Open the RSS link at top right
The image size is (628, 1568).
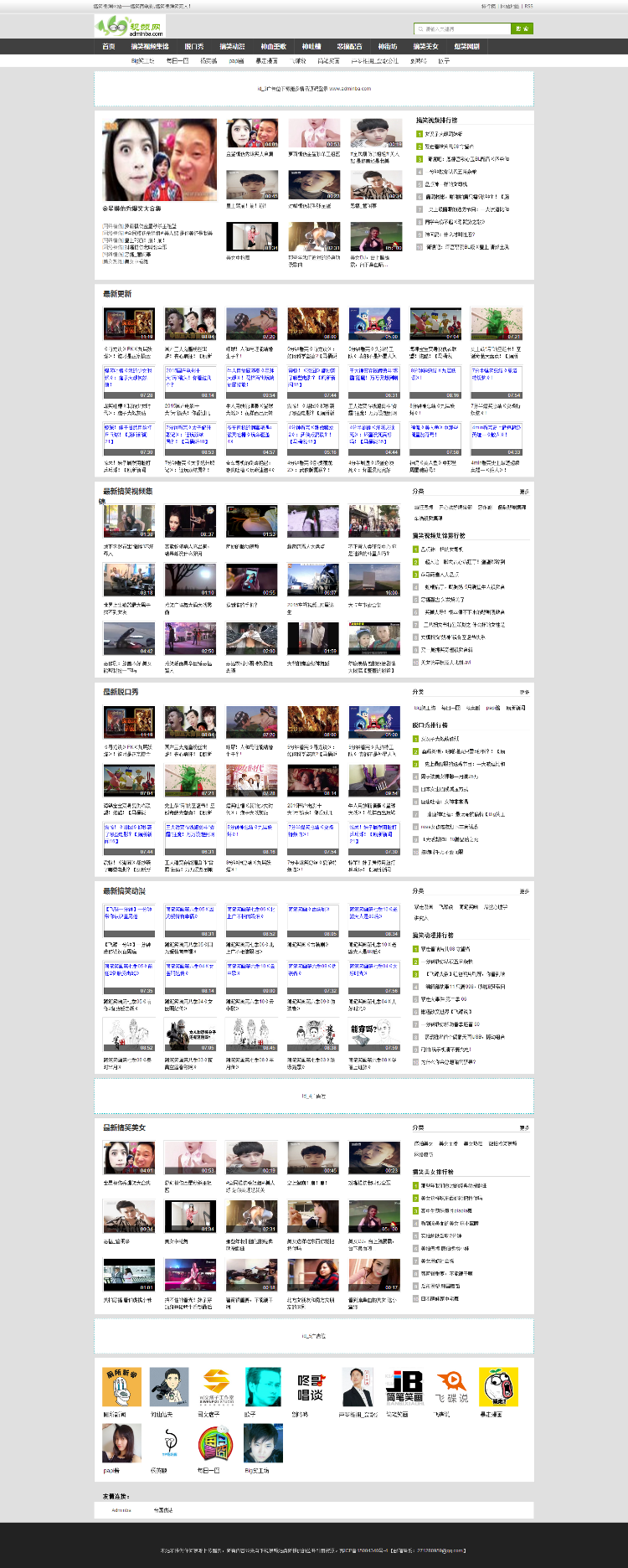(528, 6)
